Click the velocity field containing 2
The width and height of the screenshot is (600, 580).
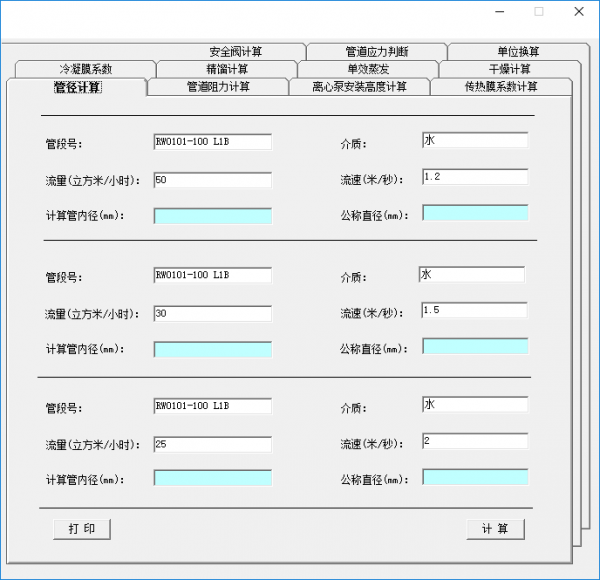[x=475, y=441]
